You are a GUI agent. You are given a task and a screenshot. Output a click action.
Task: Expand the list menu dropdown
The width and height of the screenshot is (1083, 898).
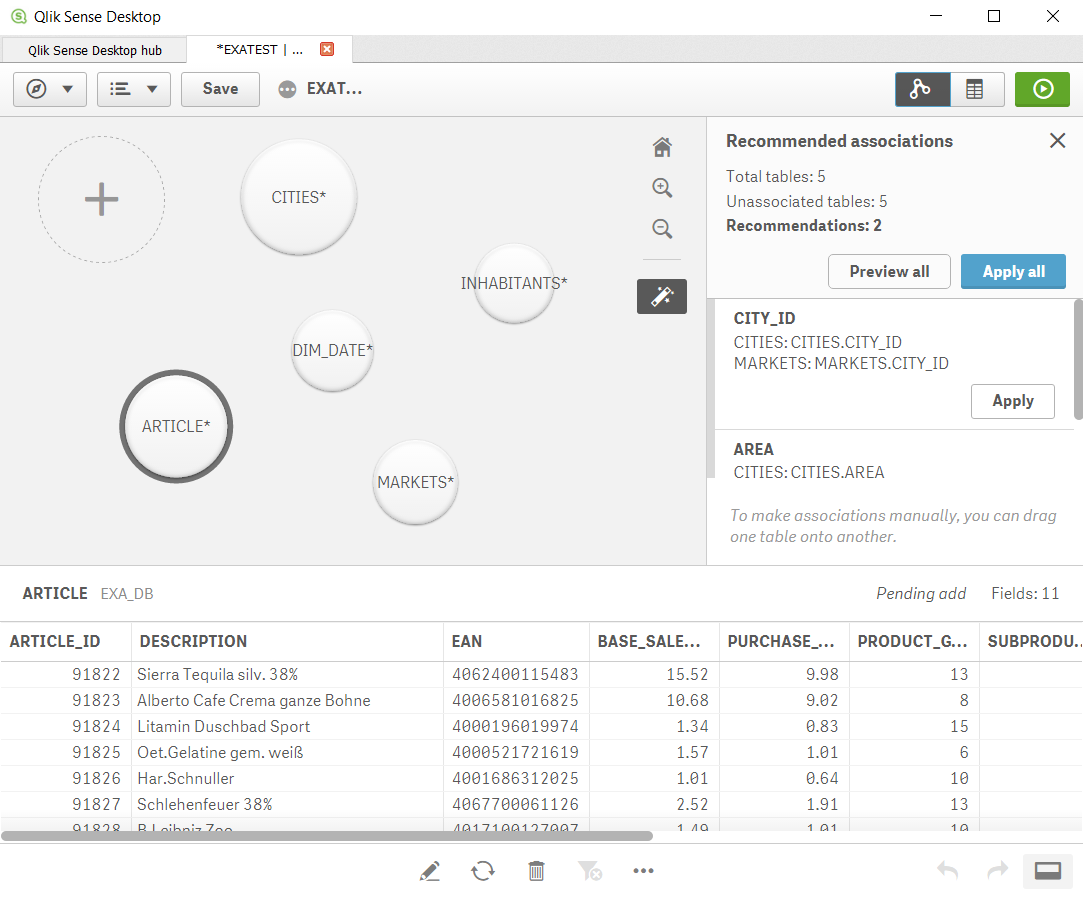pyautogui.click(x=133, y=89)
